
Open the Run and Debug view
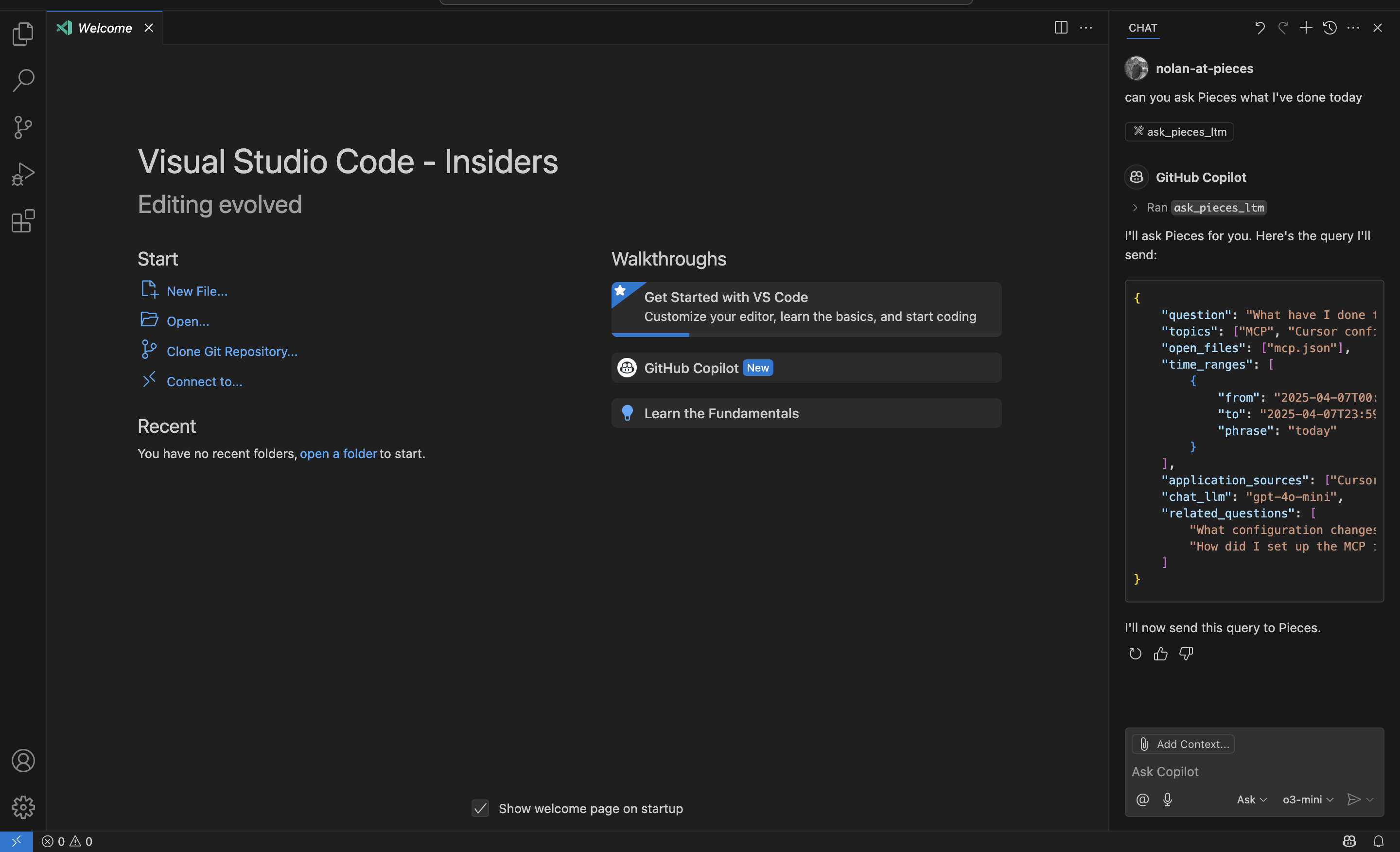23,174
